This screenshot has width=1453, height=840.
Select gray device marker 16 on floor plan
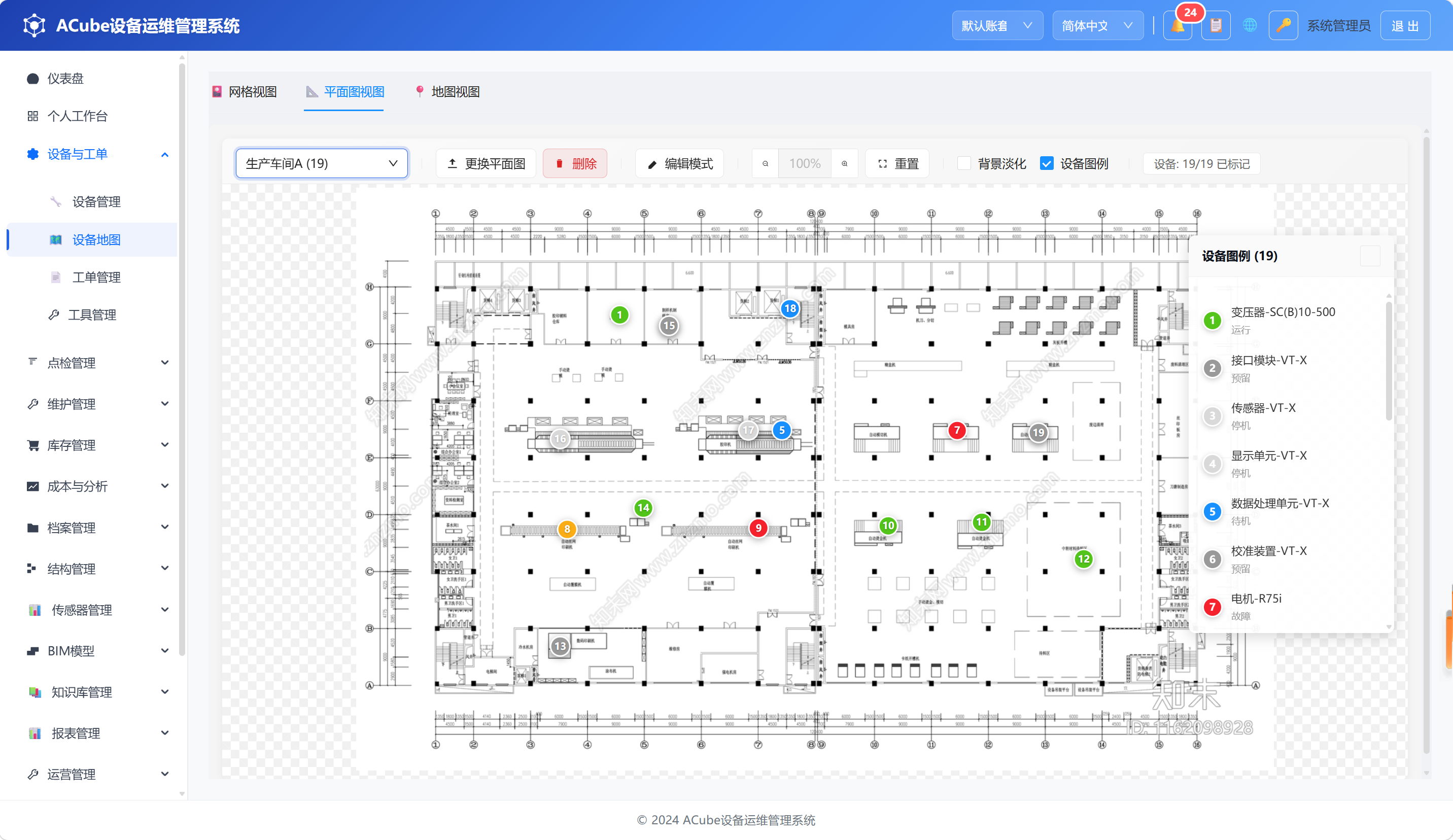(x=560, y=439)
